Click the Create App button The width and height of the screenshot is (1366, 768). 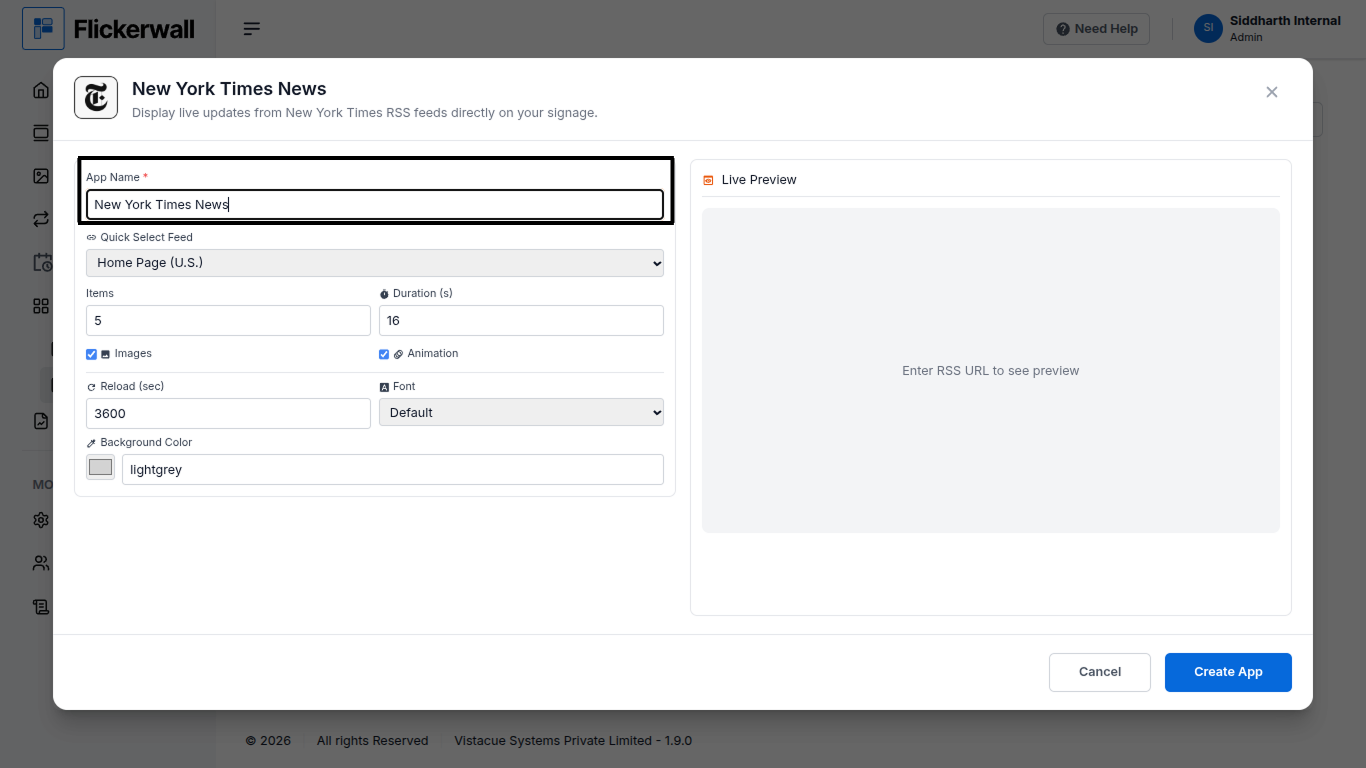[x=1228, y=672]
